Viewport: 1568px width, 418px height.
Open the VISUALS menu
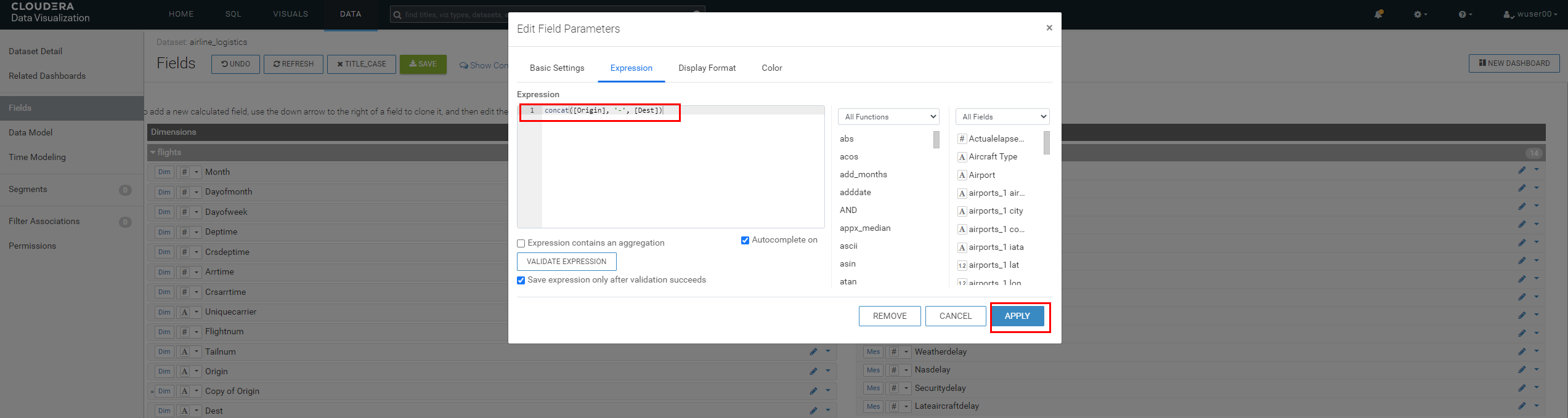click(x=291, y=14)
